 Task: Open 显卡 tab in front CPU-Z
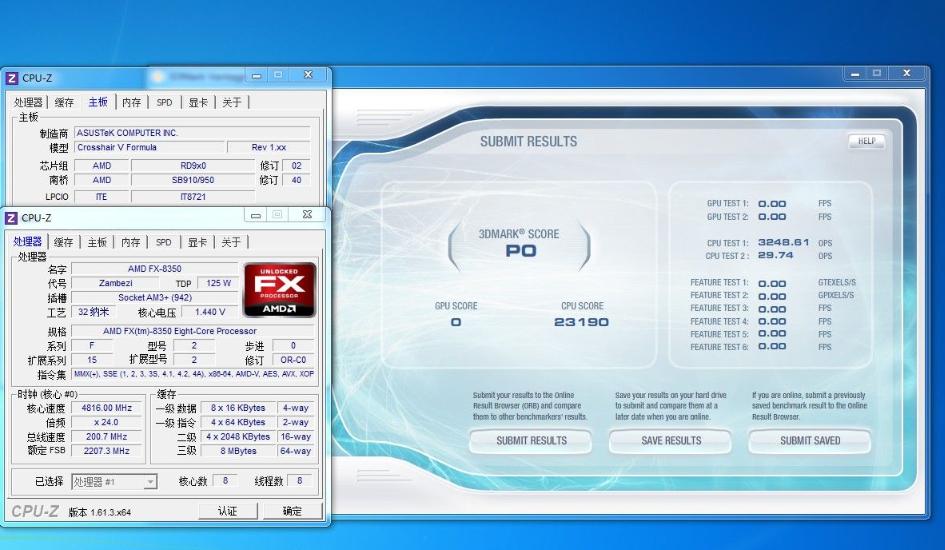point(197,242)
